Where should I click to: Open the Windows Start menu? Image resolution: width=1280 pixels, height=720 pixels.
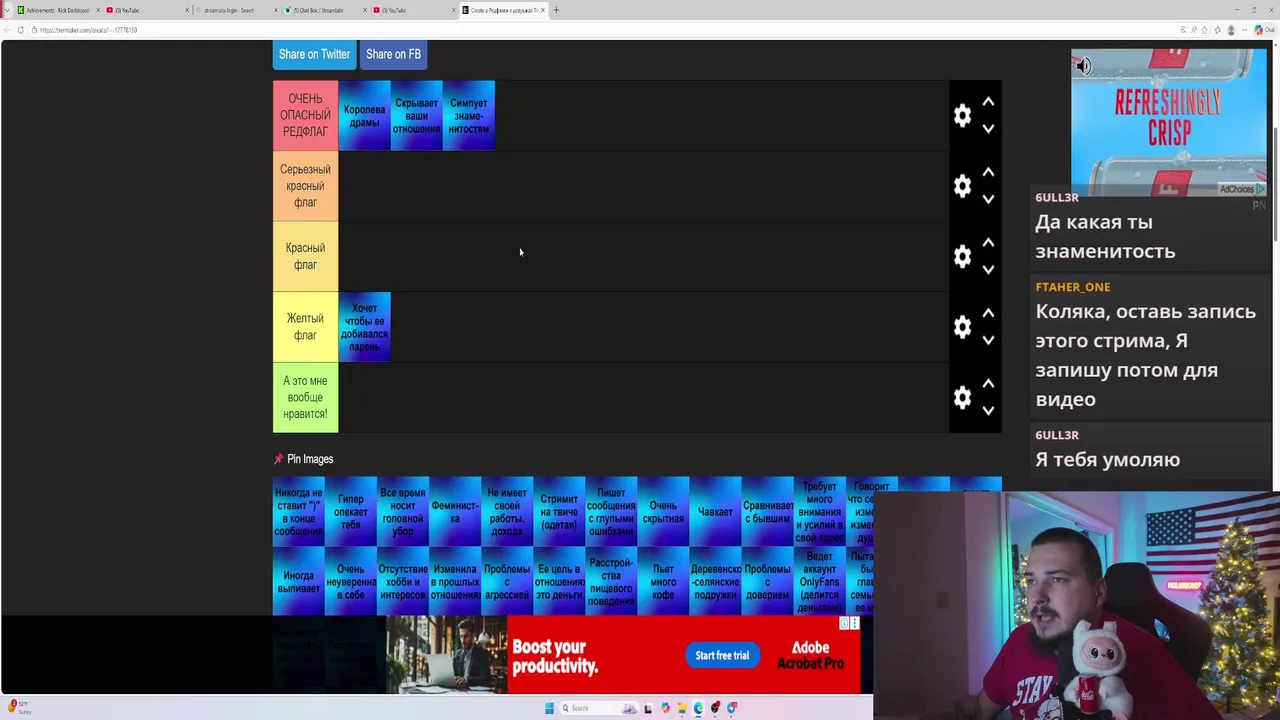point(549,708)
